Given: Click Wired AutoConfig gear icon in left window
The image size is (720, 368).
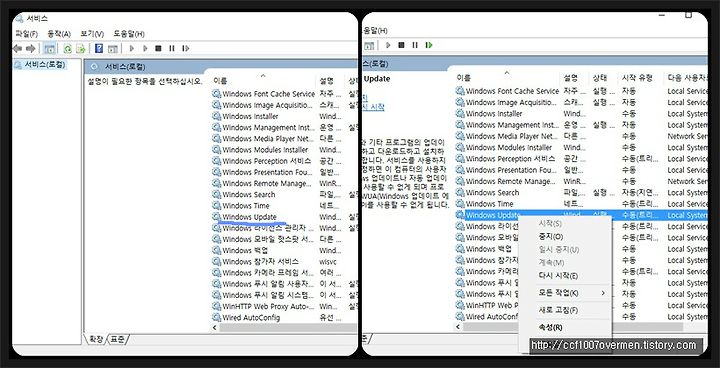Looking at the screenshot, I should (x=216, y=317).
